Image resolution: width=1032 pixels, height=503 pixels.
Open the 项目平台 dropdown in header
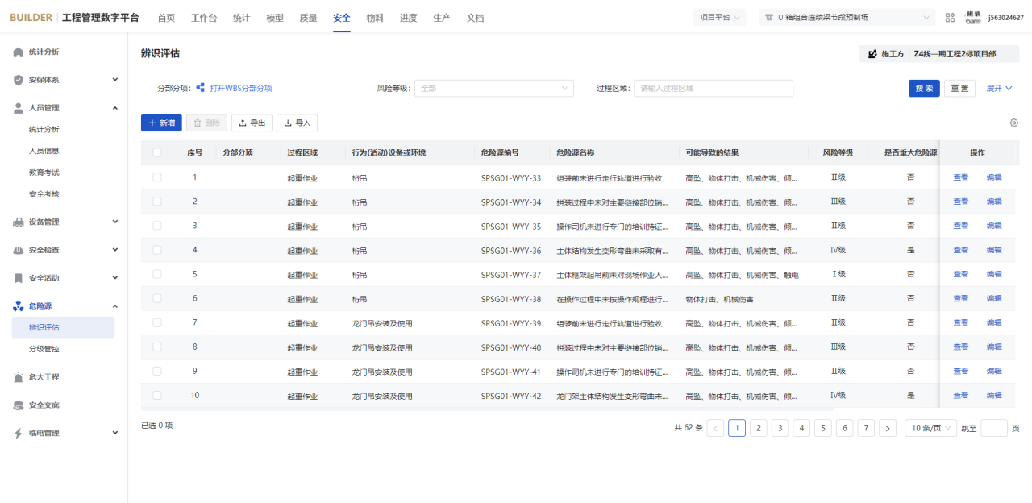[719, 18]
